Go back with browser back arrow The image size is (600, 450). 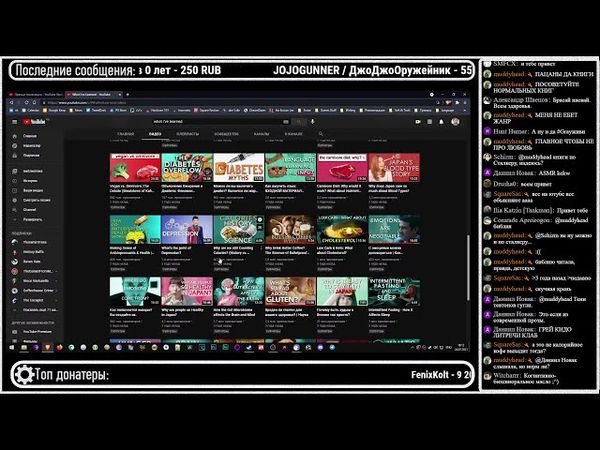(12, 103)
